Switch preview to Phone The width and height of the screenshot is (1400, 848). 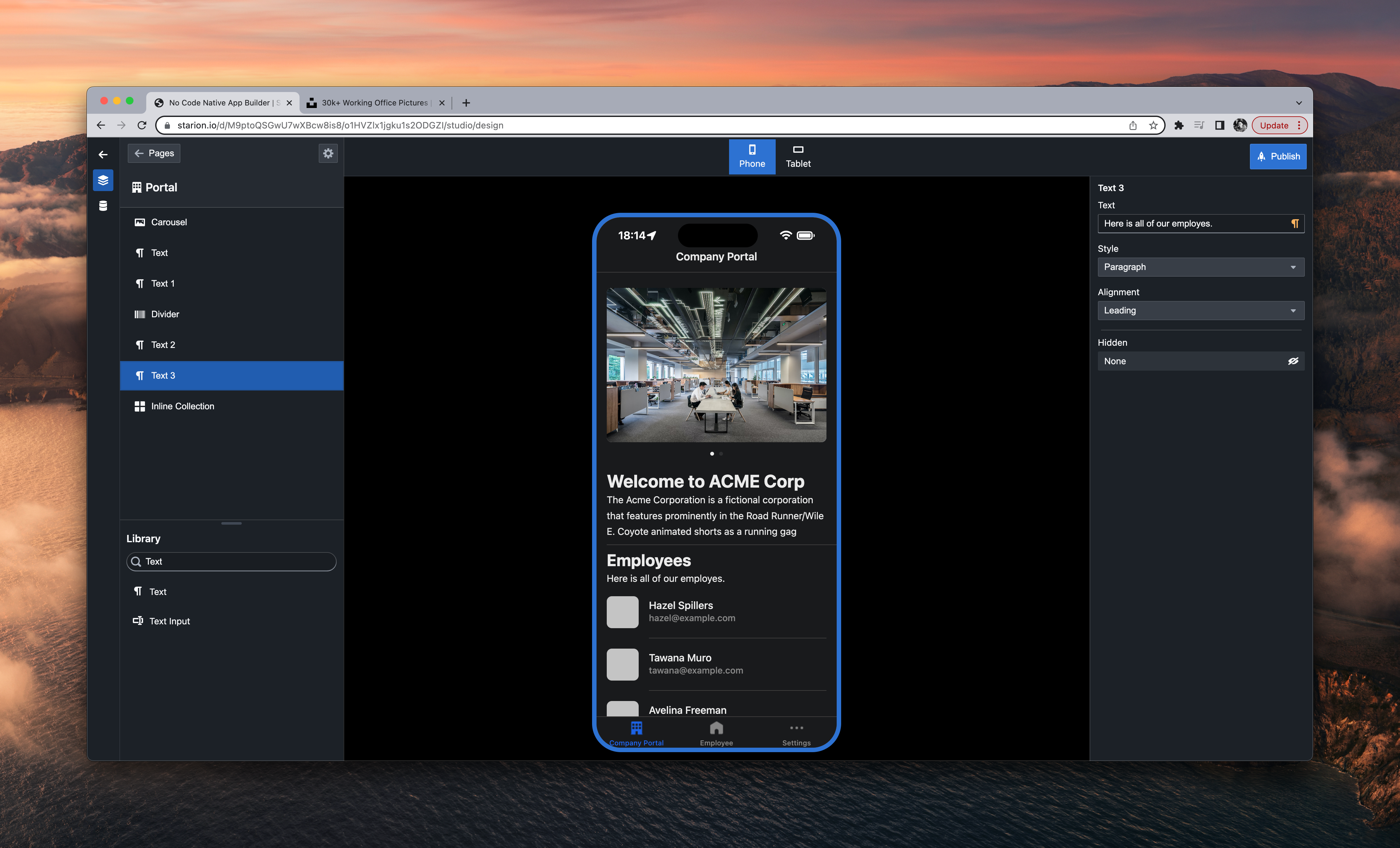click(x=752, y=156)
